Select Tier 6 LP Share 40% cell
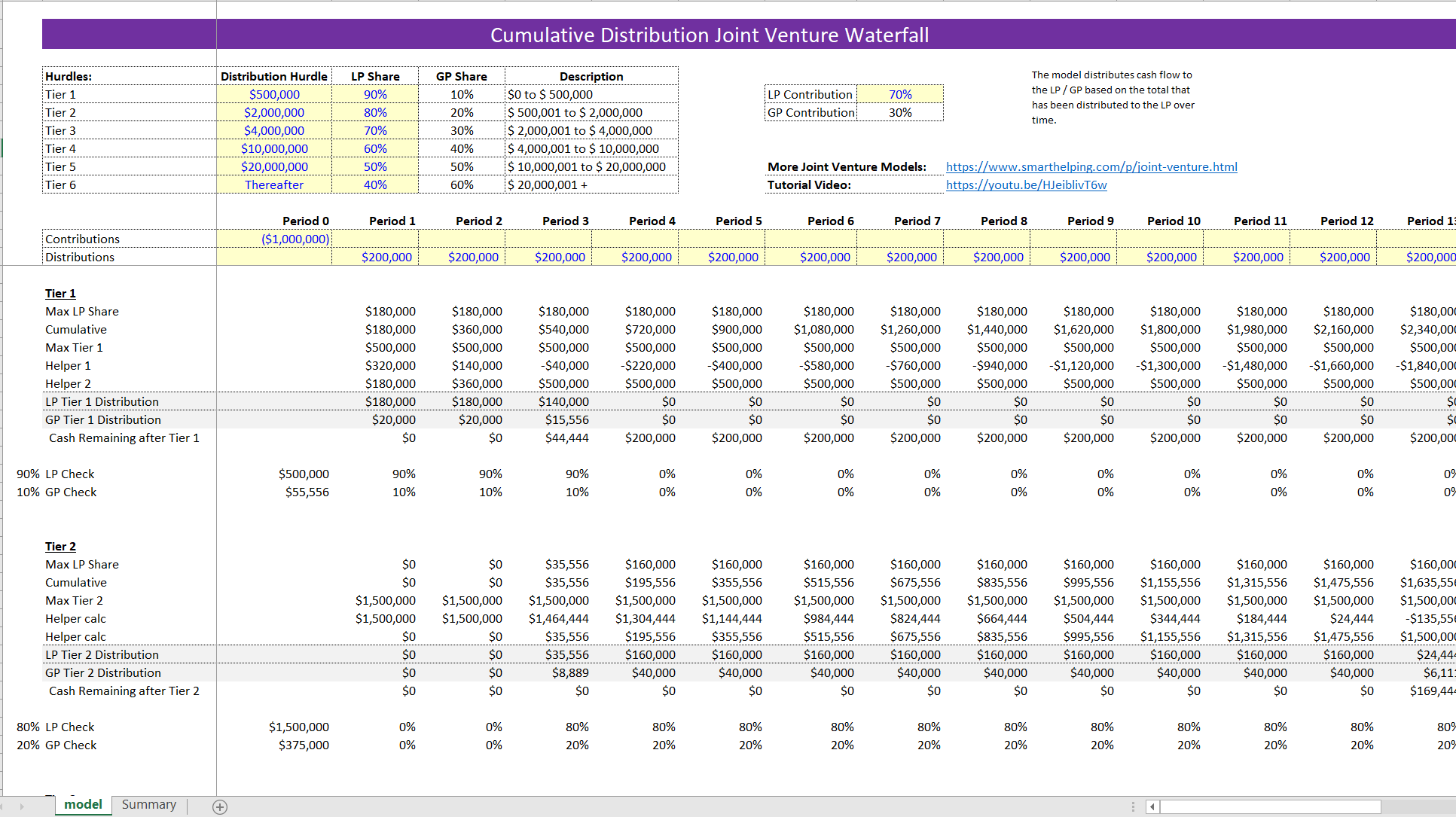The height and width of the screenshot is (817, 1456). point(375,184)
